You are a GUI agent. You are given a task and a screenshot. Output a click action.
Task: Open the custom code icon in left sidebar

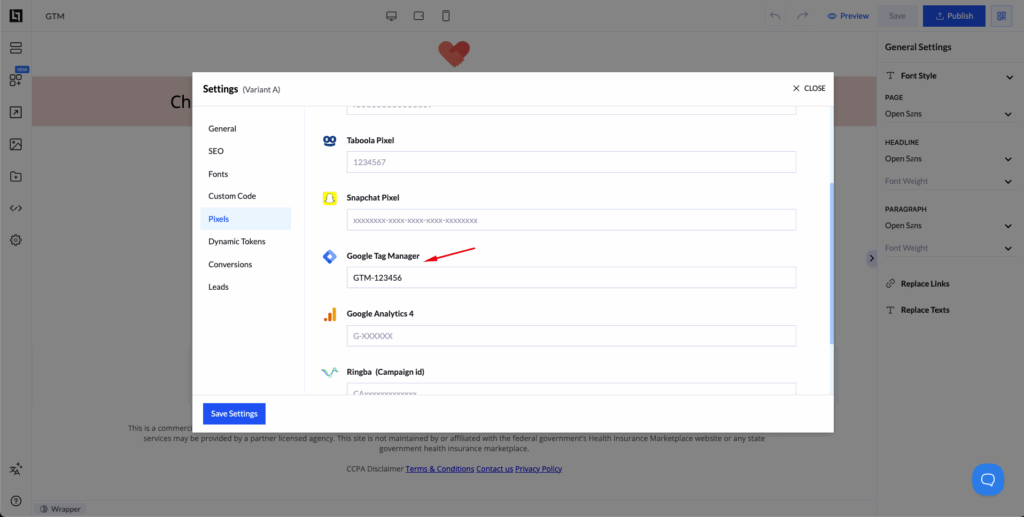[16, 208]
